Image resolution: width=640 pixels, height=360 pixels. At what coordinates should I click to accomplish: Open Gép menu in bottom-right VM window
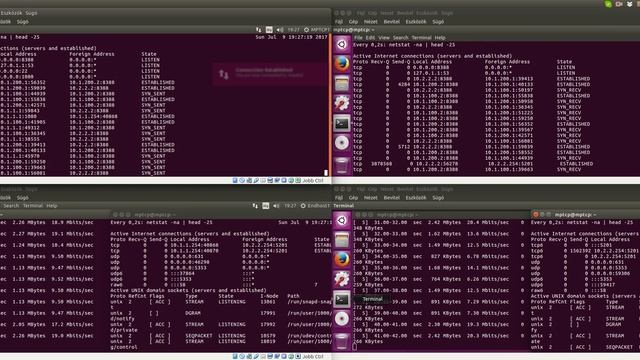coord(353,198)
